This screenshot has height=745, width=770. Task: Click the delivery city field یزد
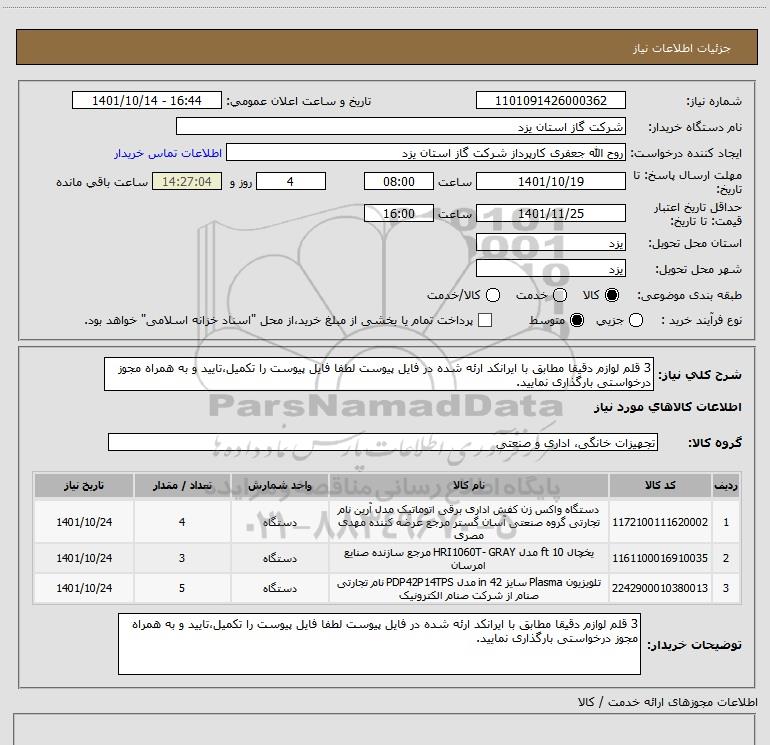point(550,269)
